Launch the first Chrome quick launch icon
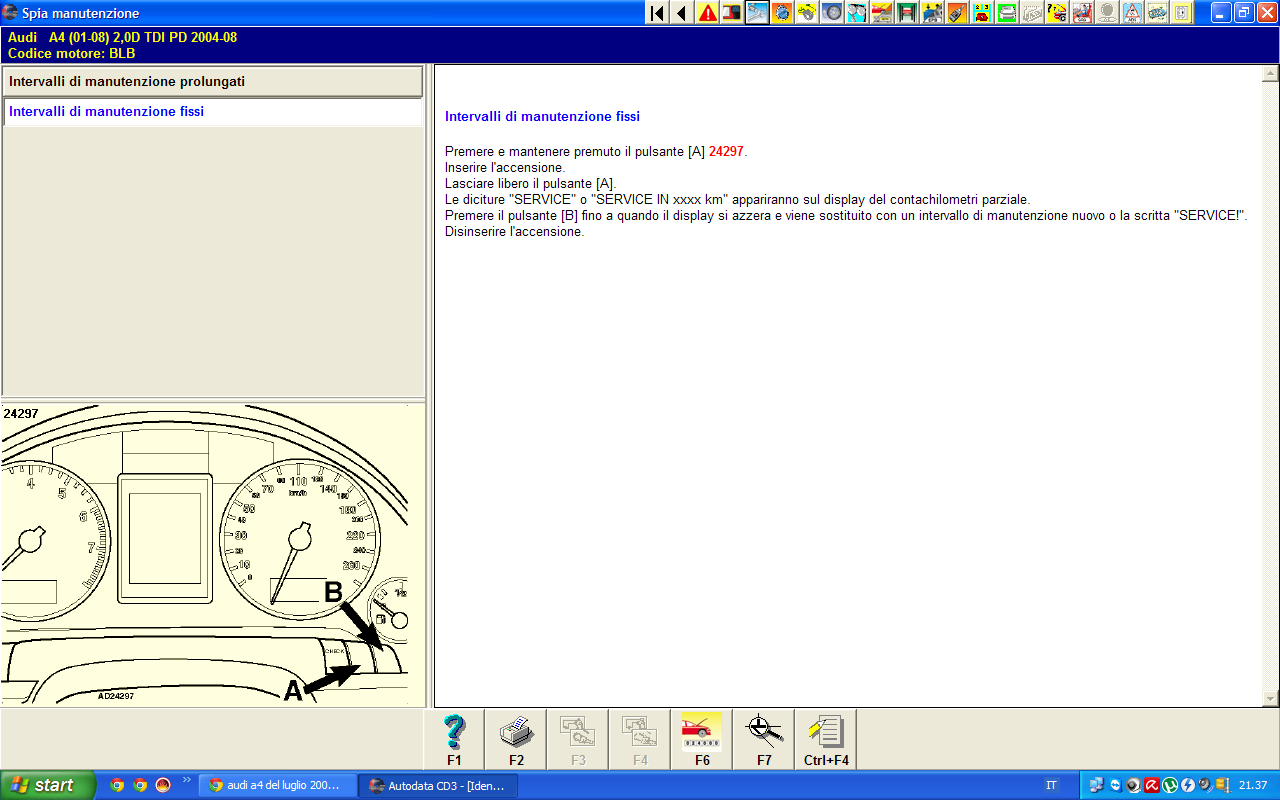 pyautogui.click(x=117, y=785)
